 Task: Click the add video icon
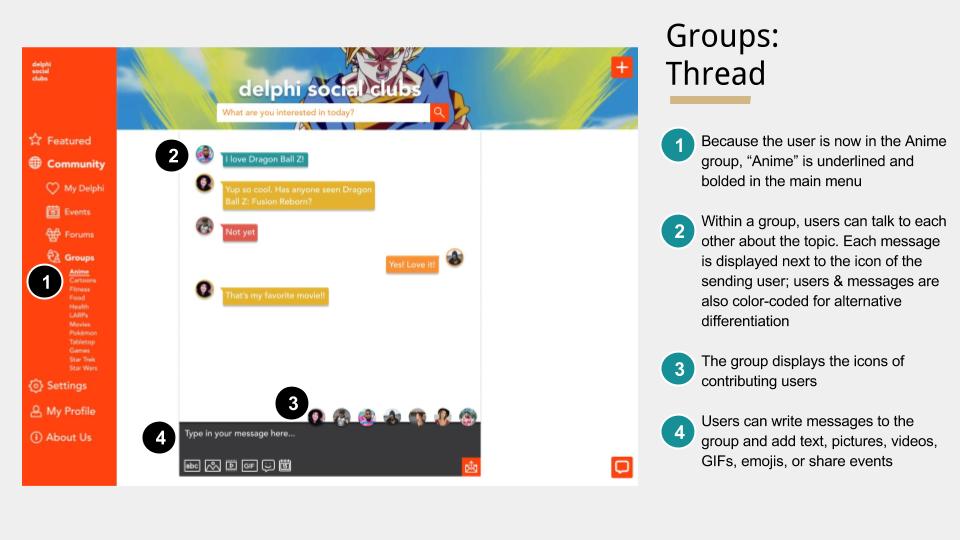231,465
